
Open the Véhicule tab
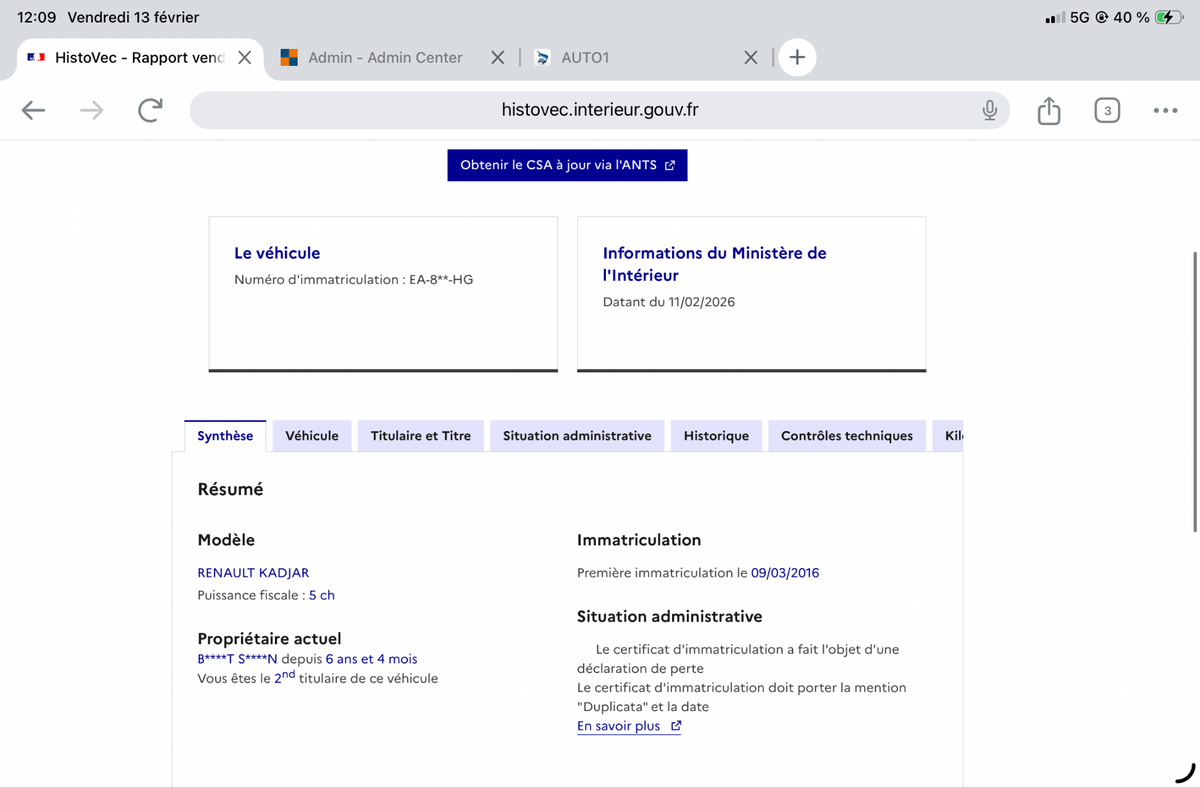pos(312,436)
